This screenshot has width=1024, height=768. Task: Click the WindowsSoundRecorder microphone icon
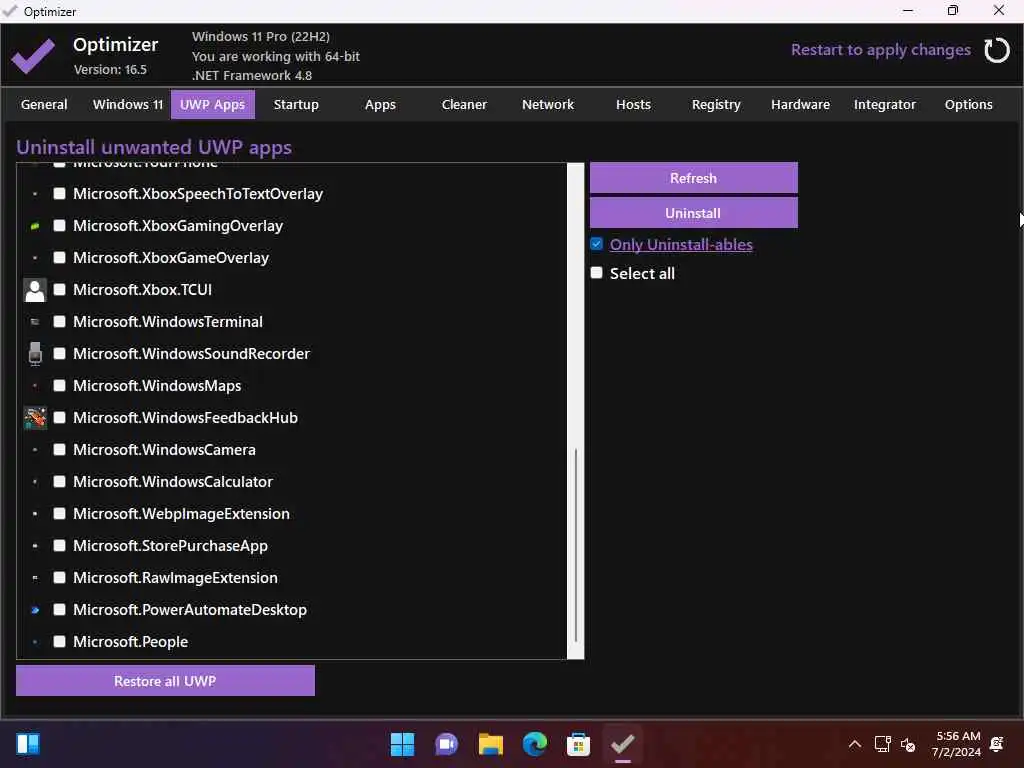[35, 354]
